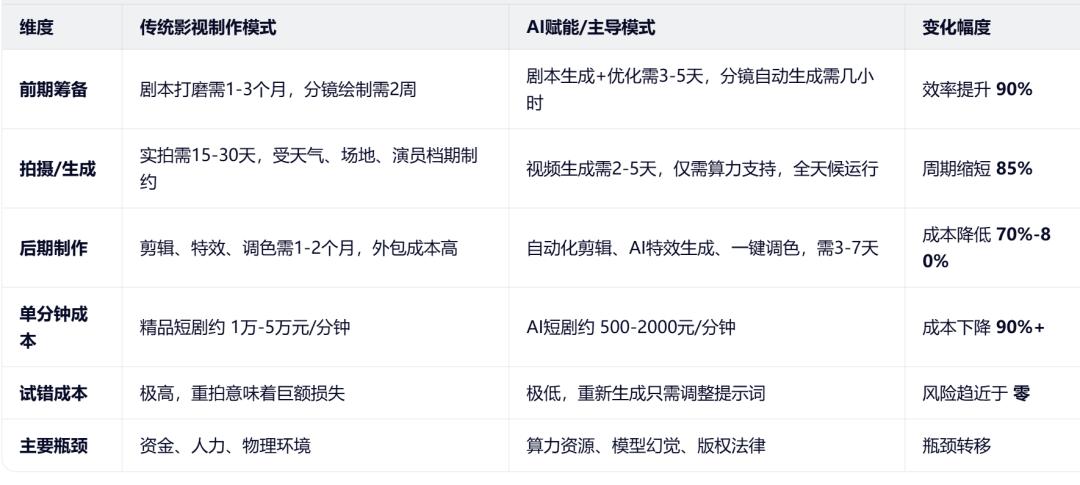Image resolution: width=1080 pixels, height=485 pixels.
Task: Select the 后期制作 row label
Action: click(53, 248)
